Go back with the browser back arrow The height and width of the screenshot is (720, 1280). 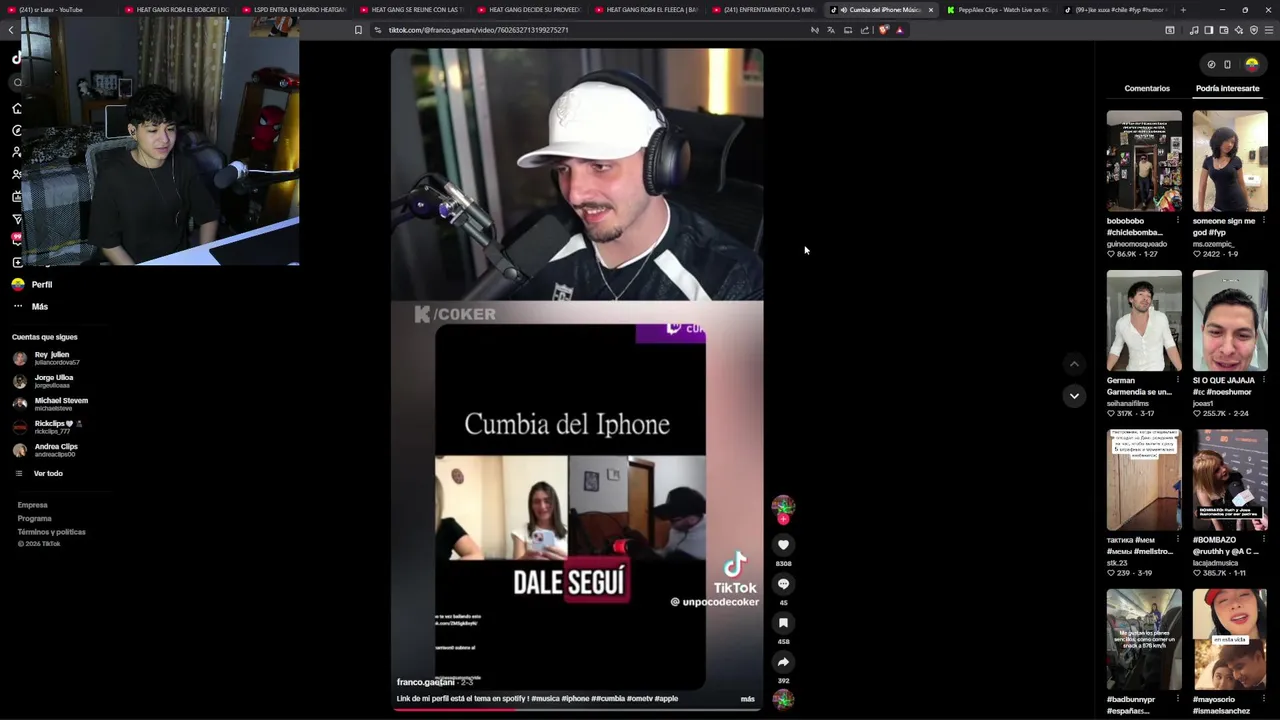[x=11, y=30]
